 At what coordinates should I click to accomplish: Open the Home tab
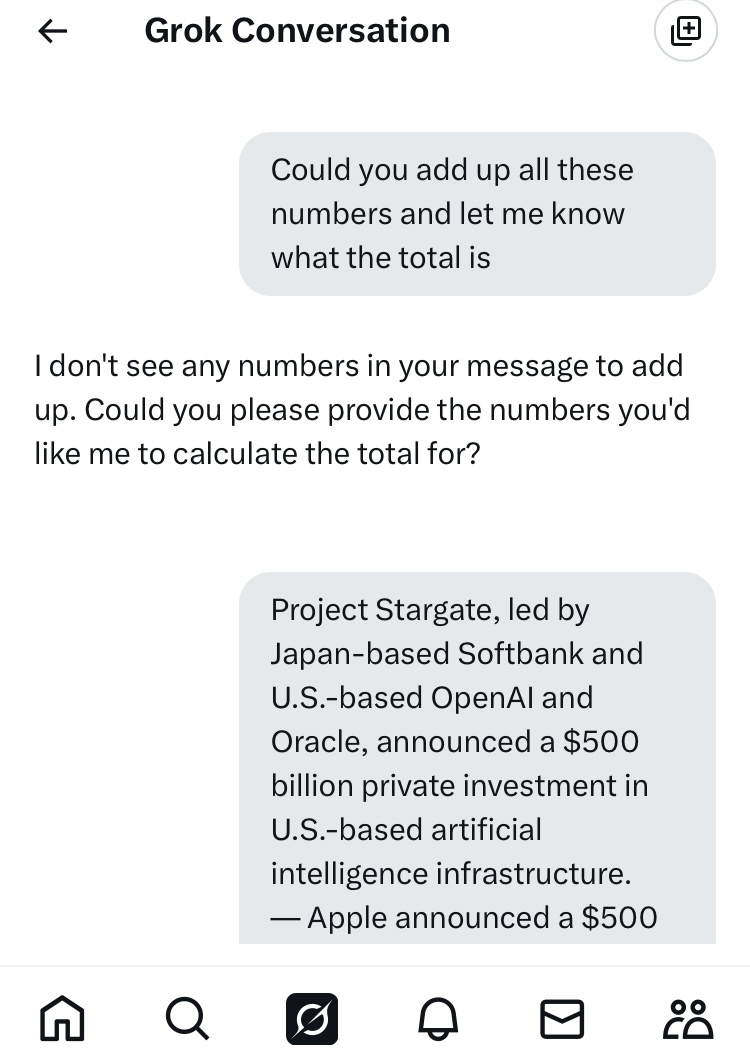click(x=62, y=1018)
